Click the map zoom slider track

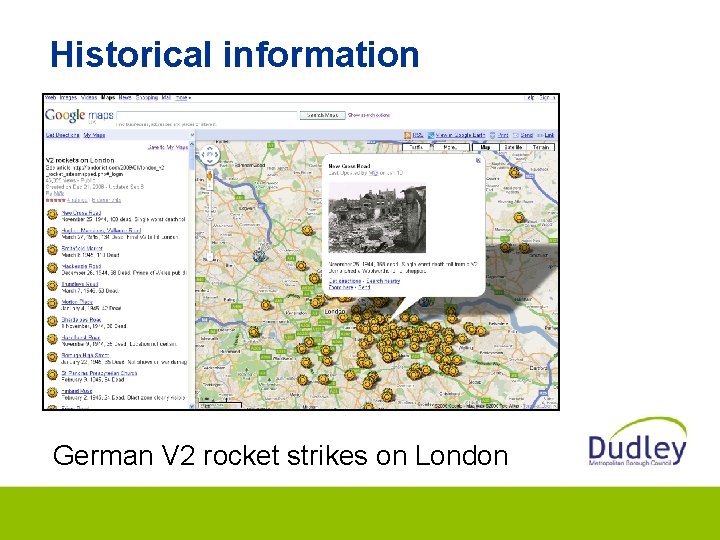(x=210, y=220)
